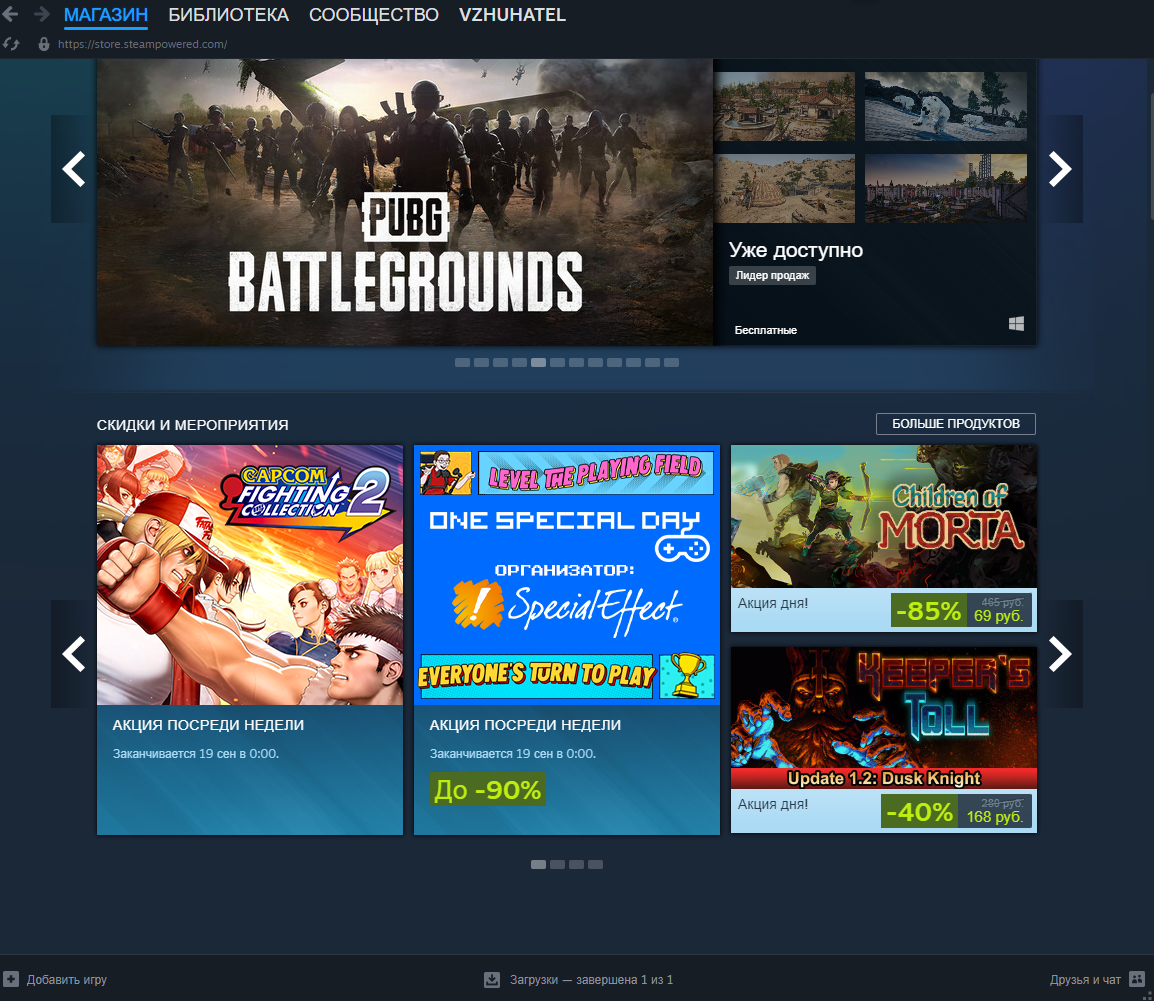Click the 168 руб. price
The image size is (1154, 1001).
coord(995,817)
